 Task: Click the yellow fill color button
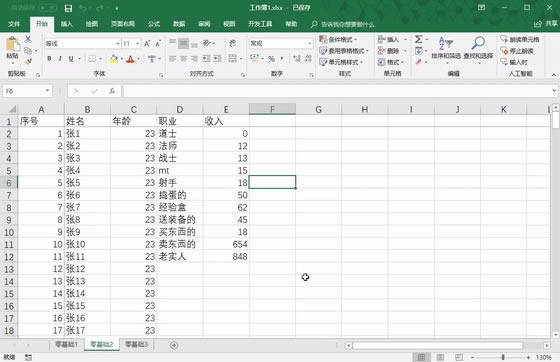pos(114,59)
